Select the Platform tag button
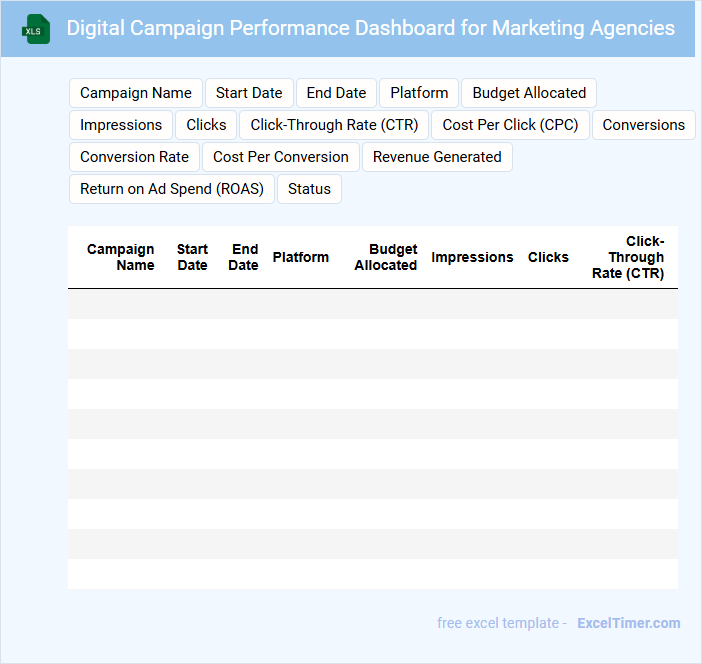702x664 pixels. [x=419, y=93]
